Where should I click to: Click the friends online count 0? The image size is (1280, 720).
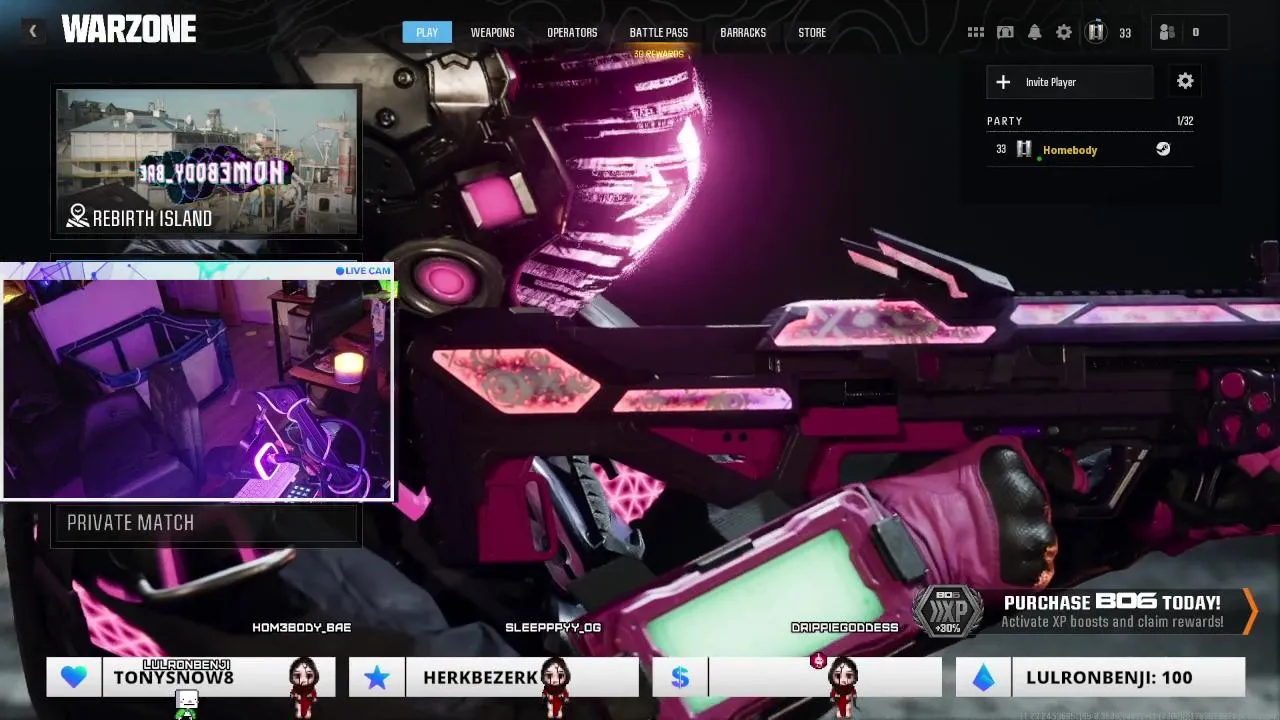[x=1195, y=32]
